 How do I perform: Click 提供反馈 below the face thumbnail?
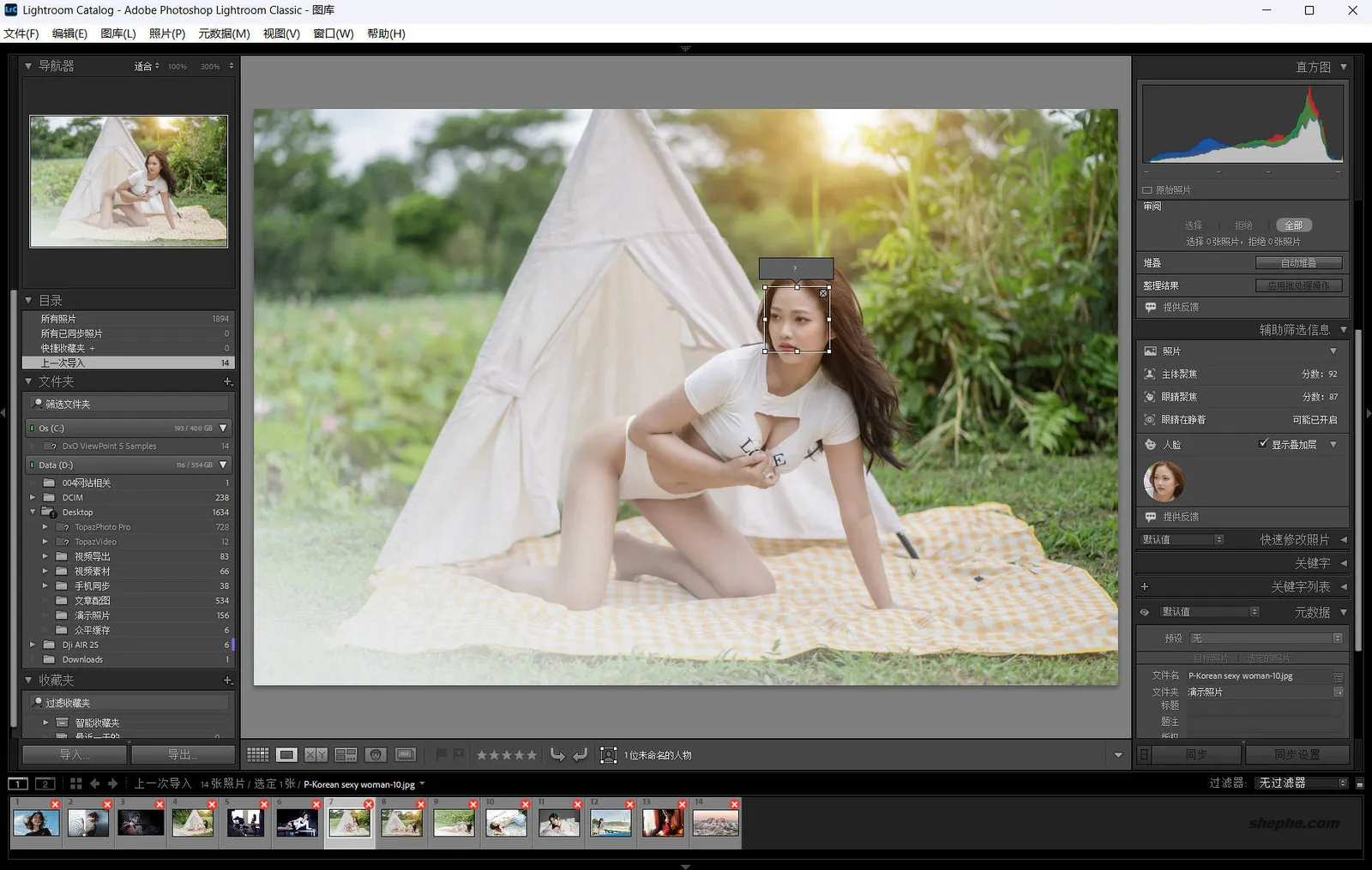click(1181, 517)
